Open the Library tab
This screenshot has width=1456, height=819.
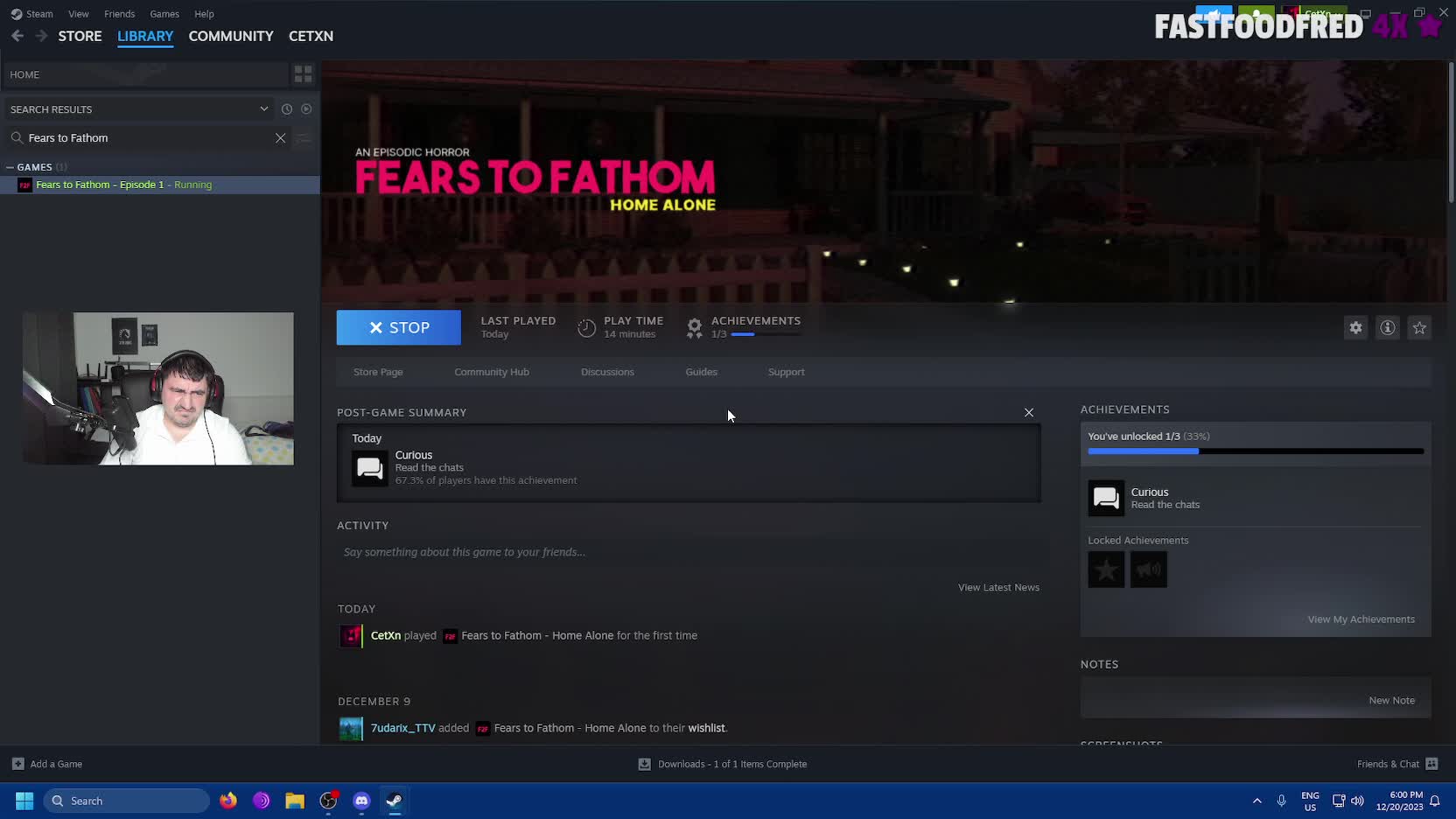(x=145, y=36)
